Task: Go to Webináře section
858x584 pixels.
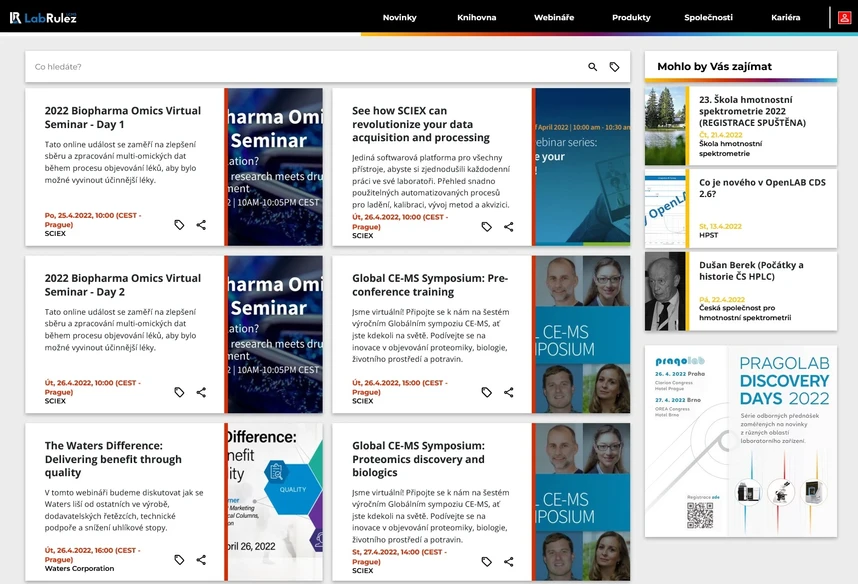Action: coord(554,18)
